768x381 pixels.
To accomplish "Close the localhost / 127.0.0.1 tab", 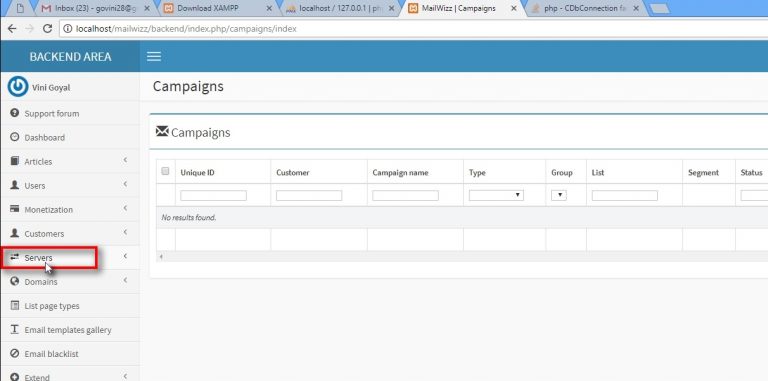I will pyautogui.click(x=391, y=8).
